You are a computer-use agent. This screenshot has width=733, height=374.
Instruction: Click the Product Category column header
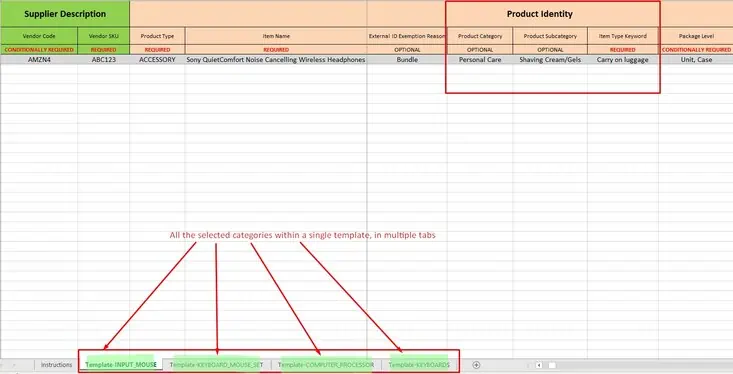[x=480, y=36]
